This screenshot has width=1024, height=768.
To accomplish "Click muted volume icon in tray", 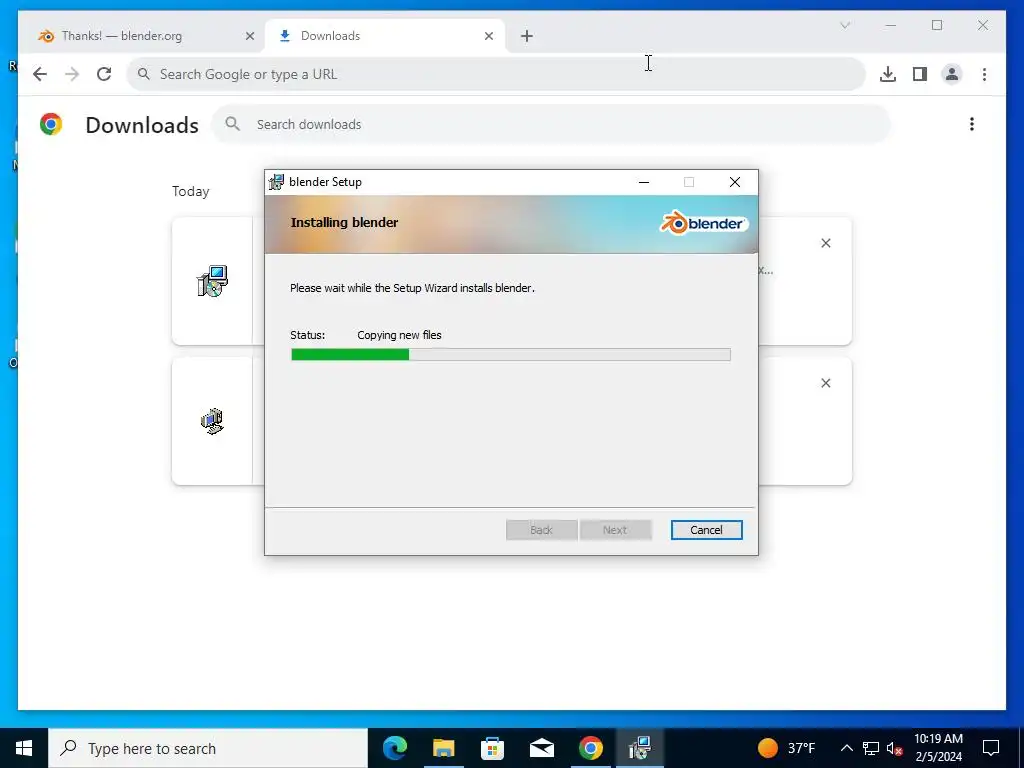I will (x=894, y=748).
